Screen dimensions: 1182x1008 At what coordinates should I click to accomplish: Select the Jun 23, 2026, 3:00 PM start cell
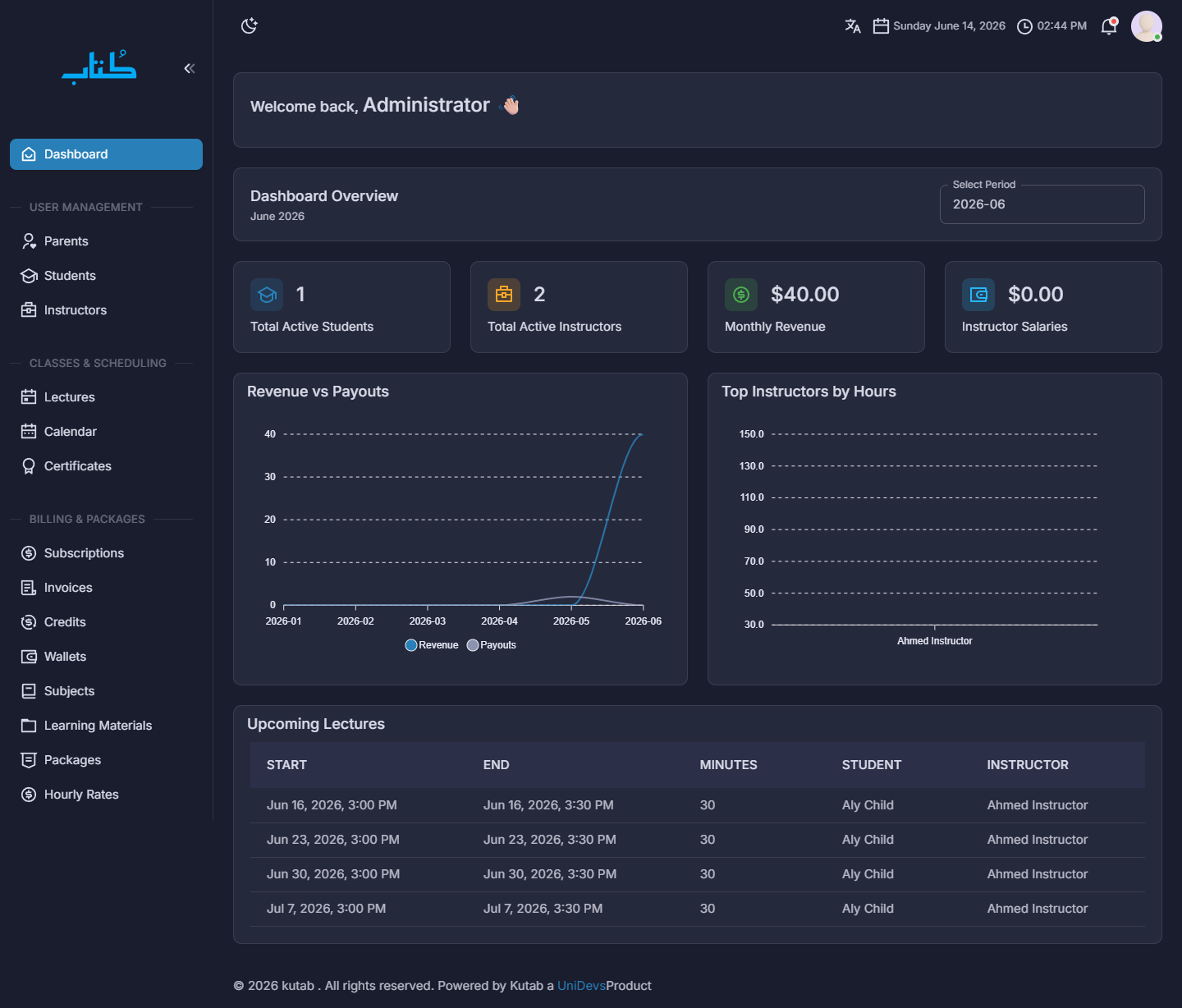[x=333, y=840]
